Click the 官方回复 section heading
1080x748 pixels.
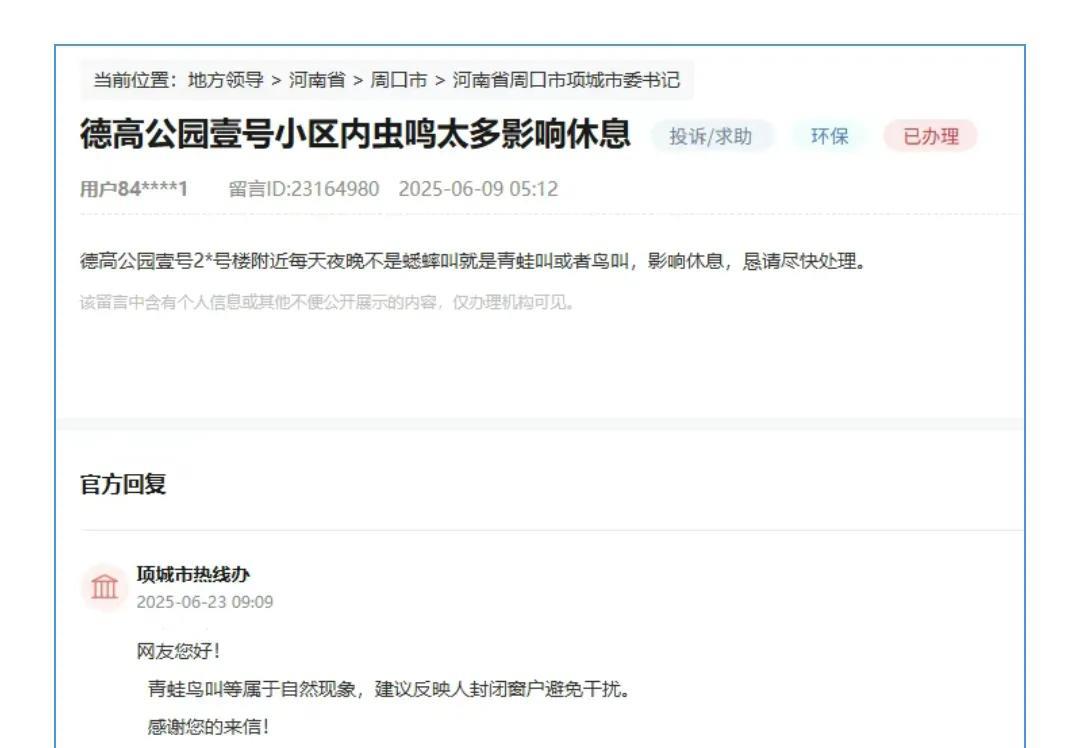(x=123, y=484)
